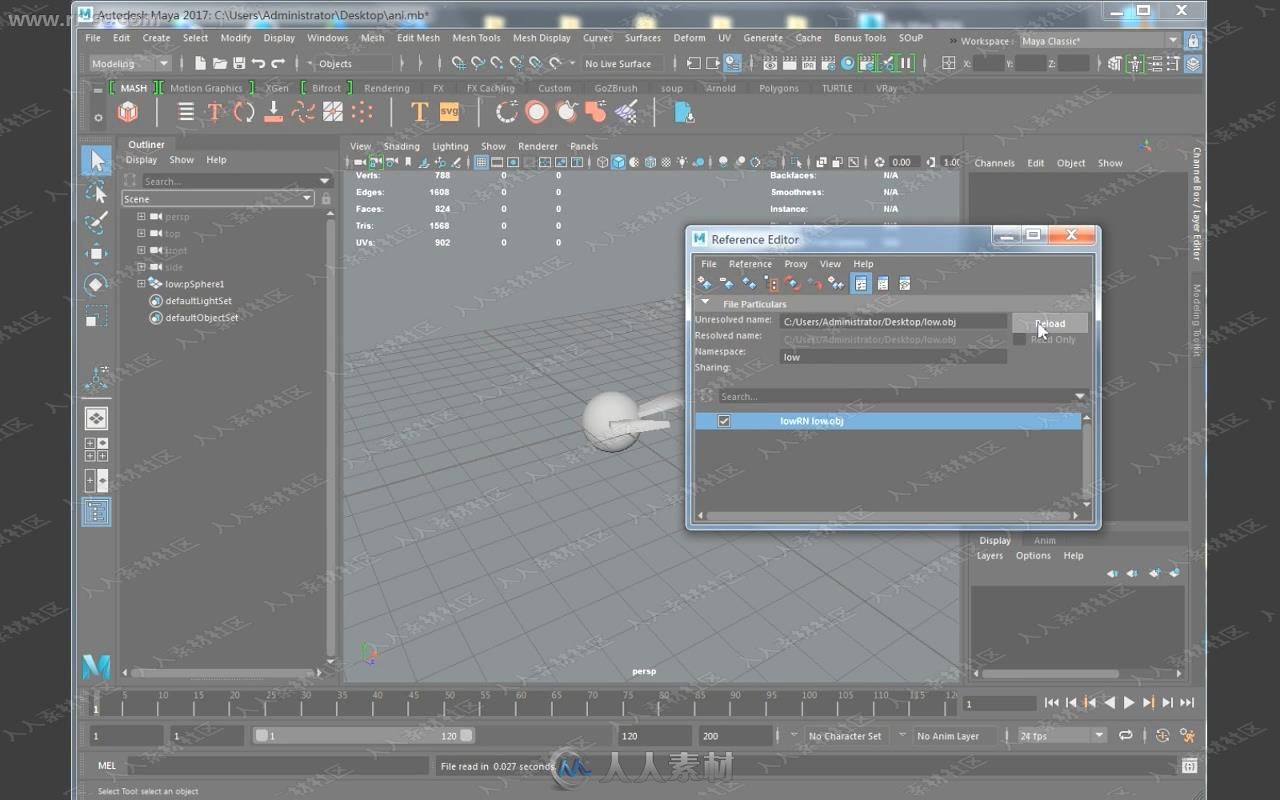
Task: Open Reference menu in Reference Editor
Action: tap(750, 264)
